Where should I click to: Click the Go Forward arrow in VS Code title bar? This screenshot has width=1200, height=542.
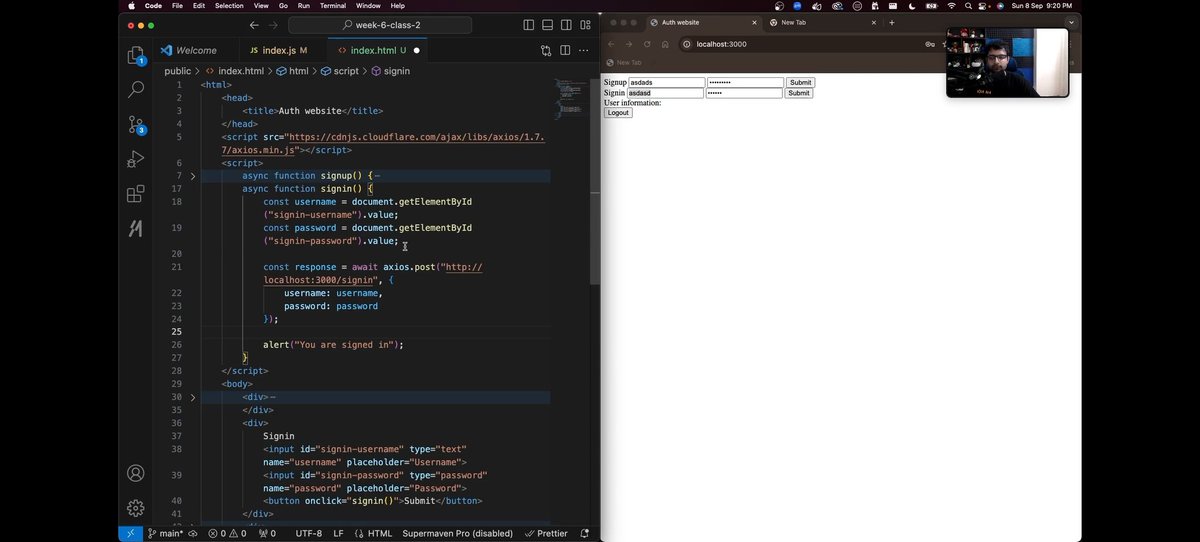pos(274,25)
